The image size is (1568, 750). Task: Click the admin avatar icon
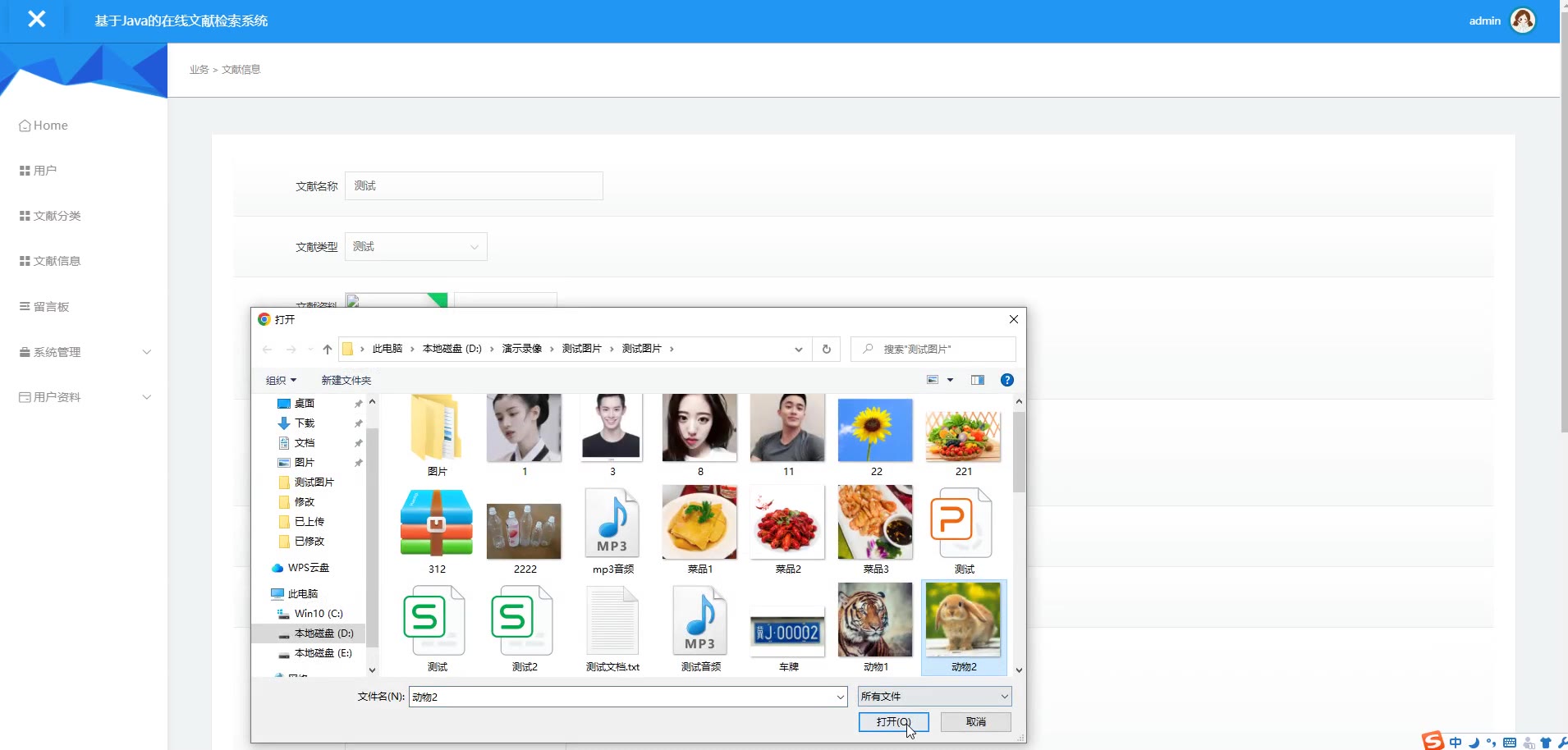point(1523,21)
